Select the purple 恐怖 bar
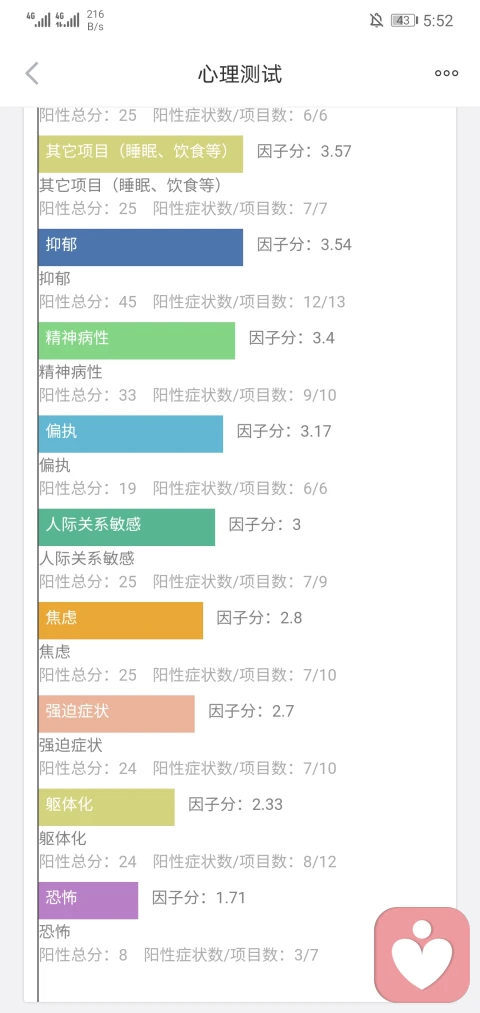 pyautogui.click(x=89, y=901)
